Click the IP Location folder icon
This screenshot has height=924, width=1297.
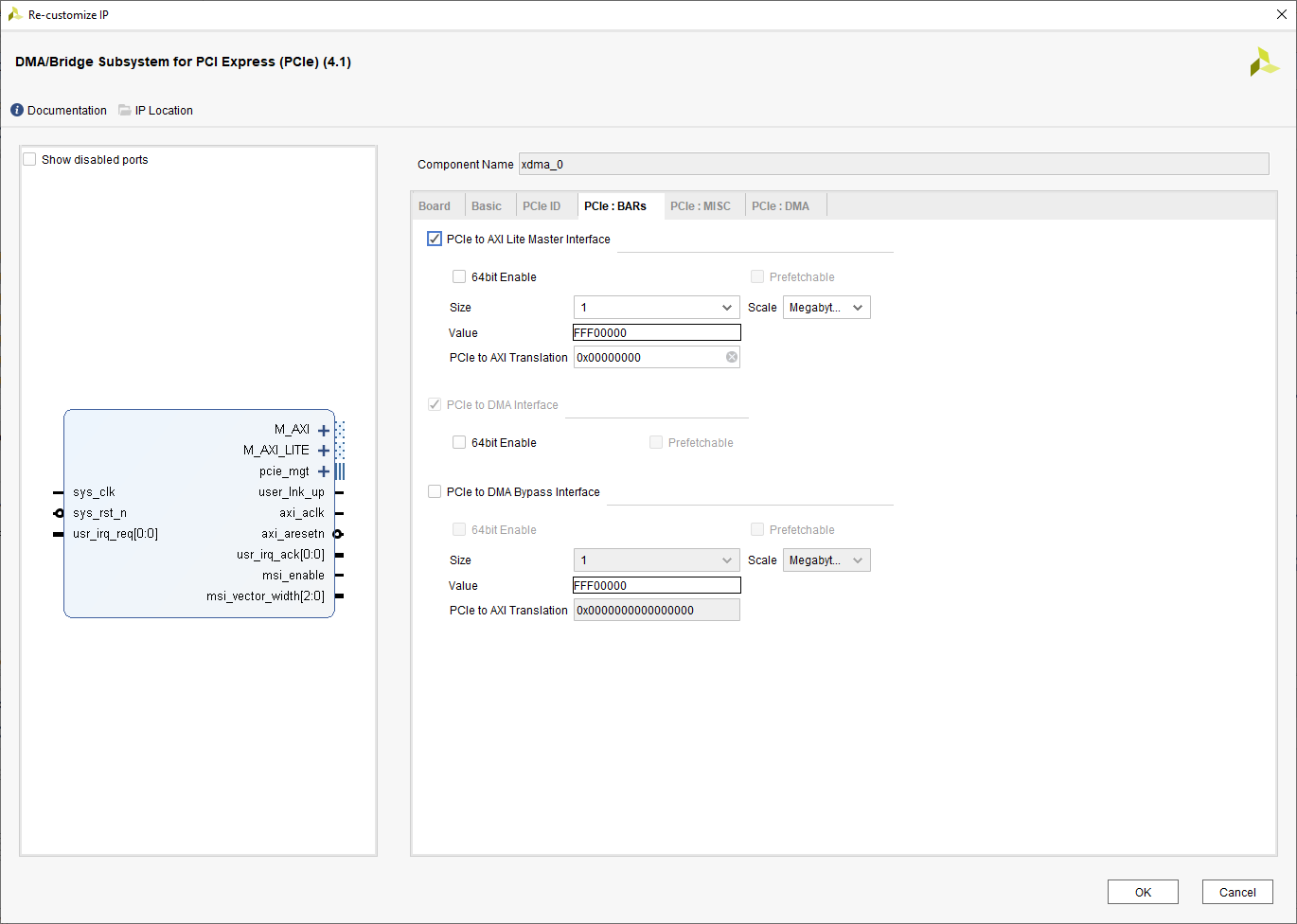125,111
